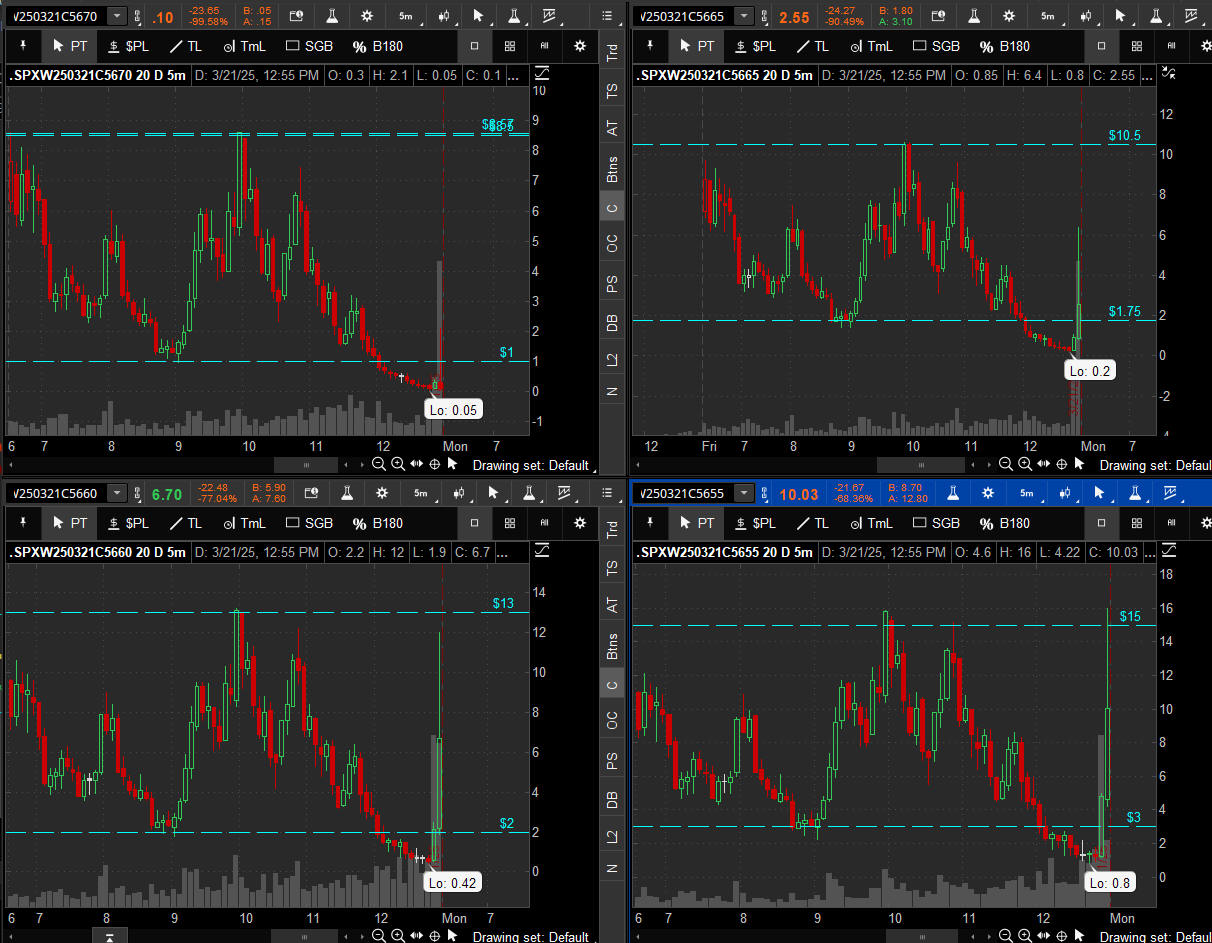Click the PT pointer button in C5660 chart

point(69,523)
